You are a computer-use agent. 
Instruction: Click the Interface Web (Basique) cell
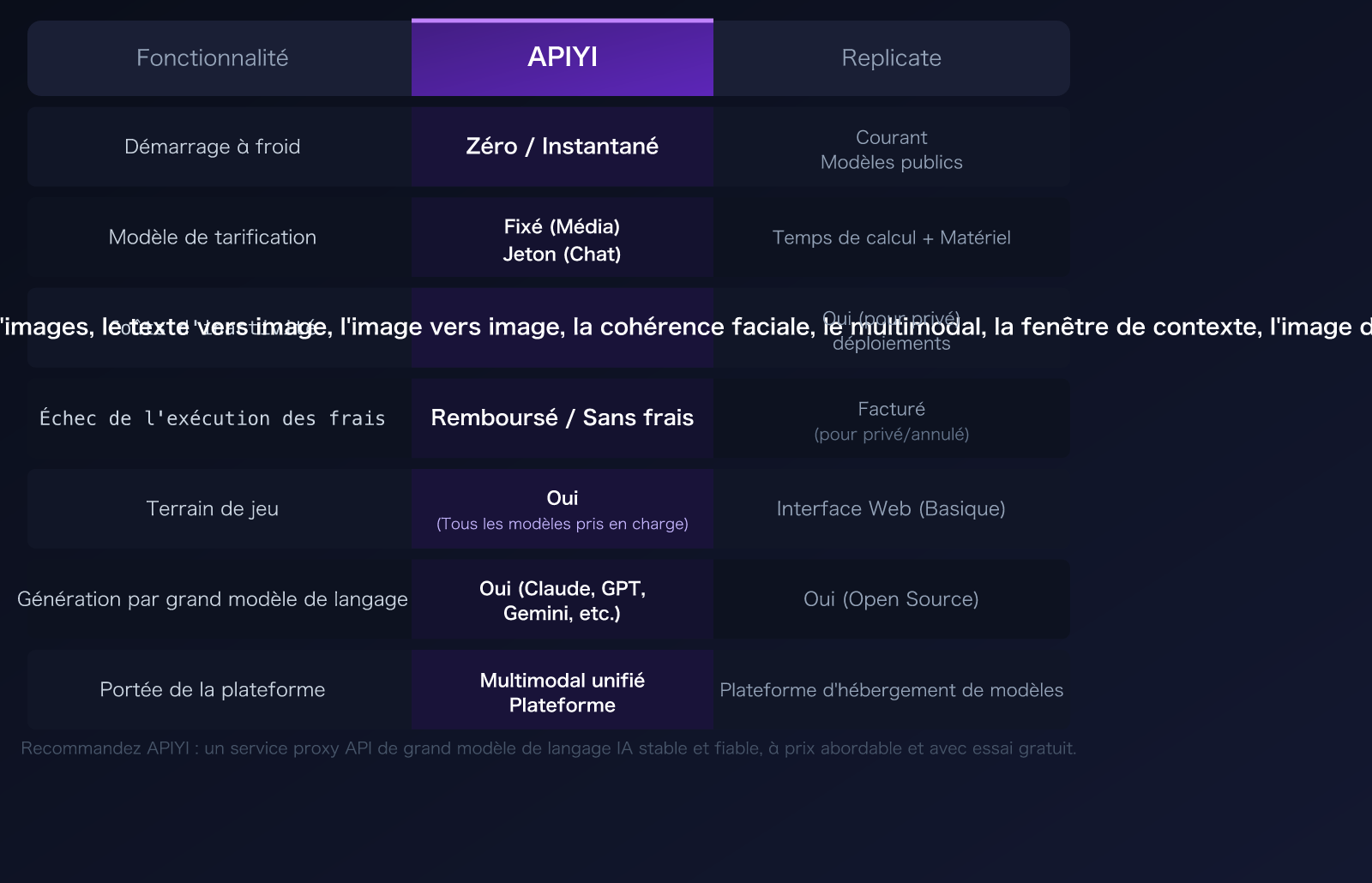pos(892,508)
